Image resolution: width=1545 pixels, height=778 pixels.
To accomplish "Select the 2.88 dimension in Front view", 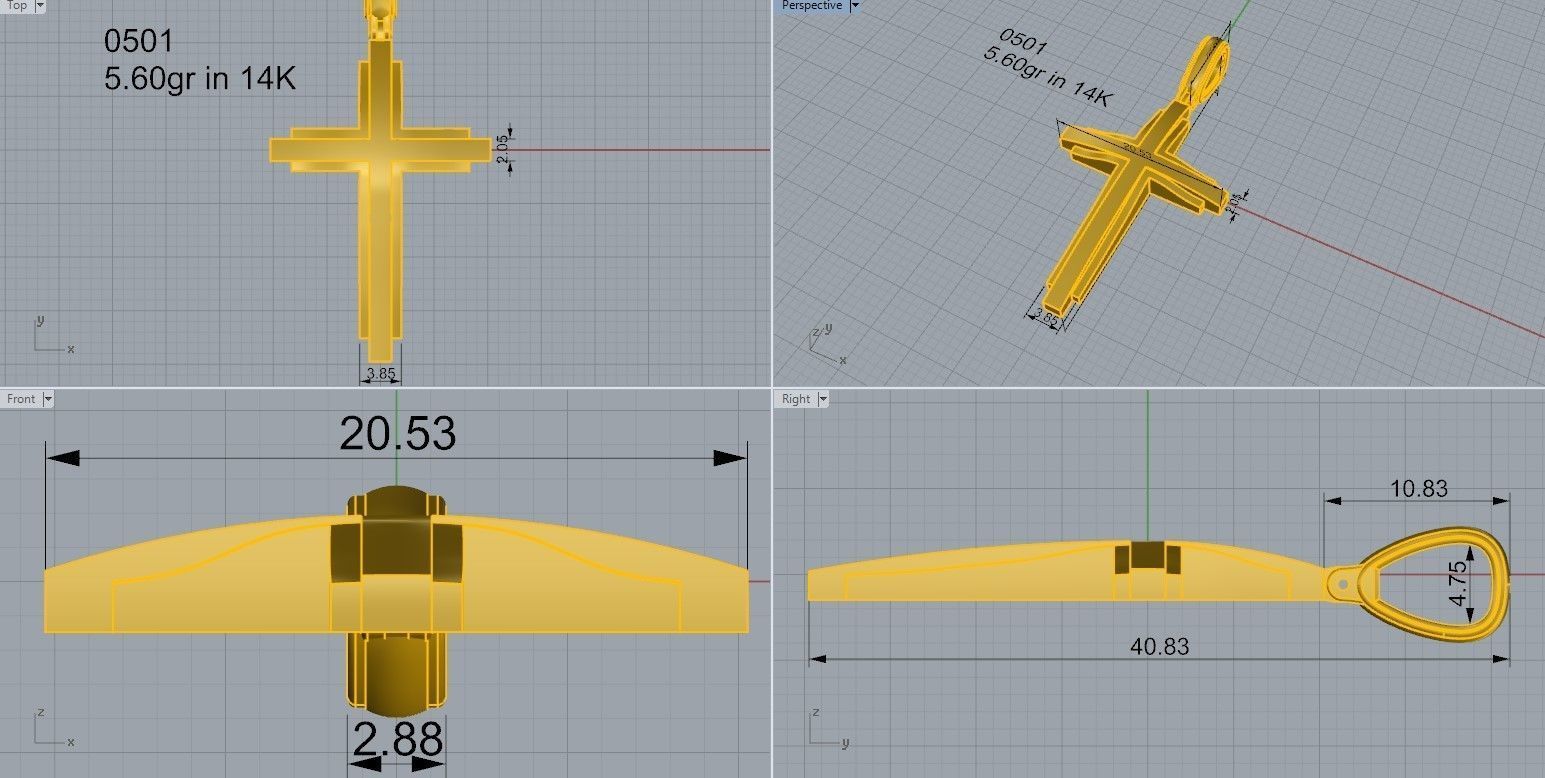I will (x=397, y=740).
